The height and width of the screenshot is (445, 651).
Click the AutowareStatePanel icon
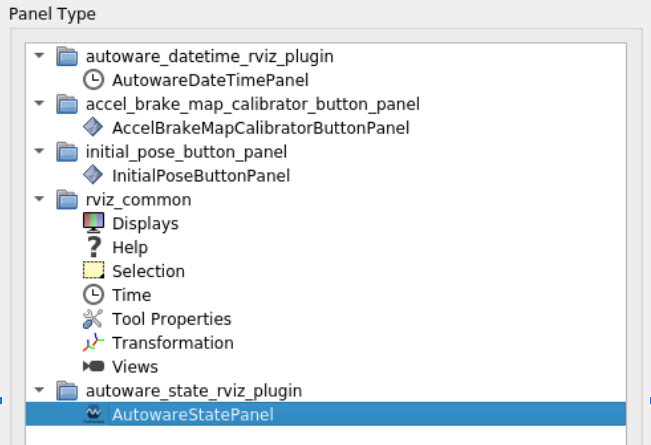click(93, 415)
